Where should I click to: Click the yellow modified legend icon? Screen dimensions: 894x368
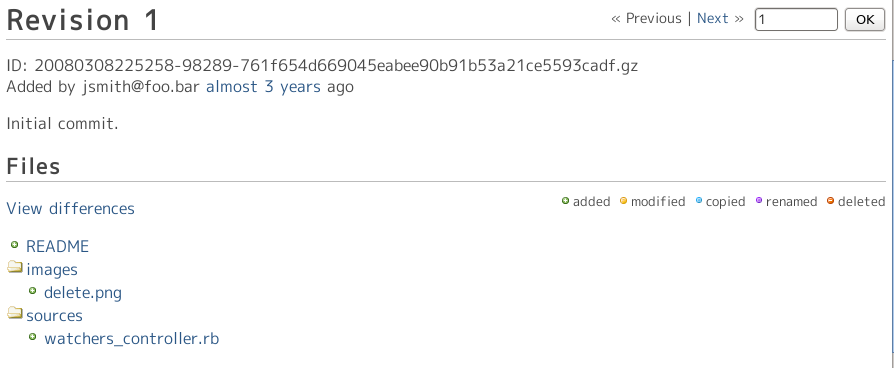coord(623,201)
